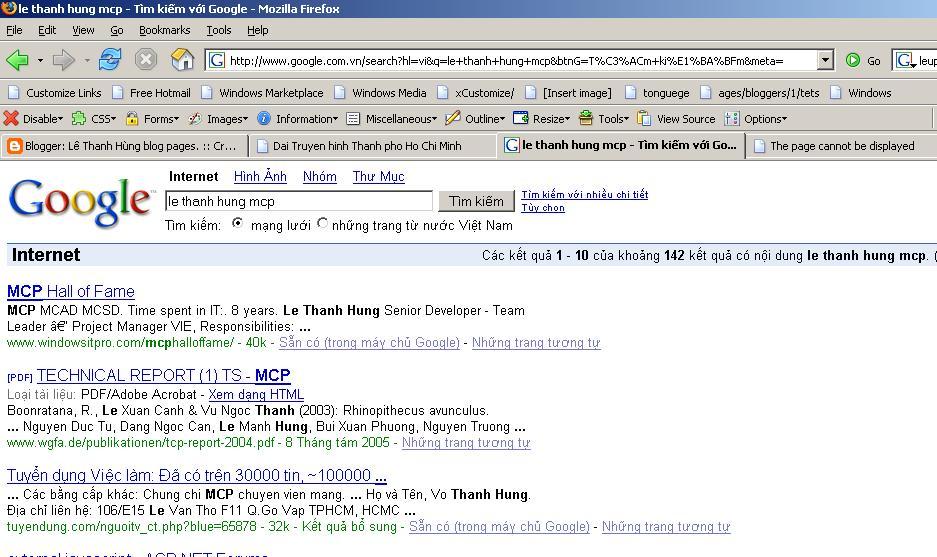
Task: Open the Tools menu in menu bar
Action: 219,30
